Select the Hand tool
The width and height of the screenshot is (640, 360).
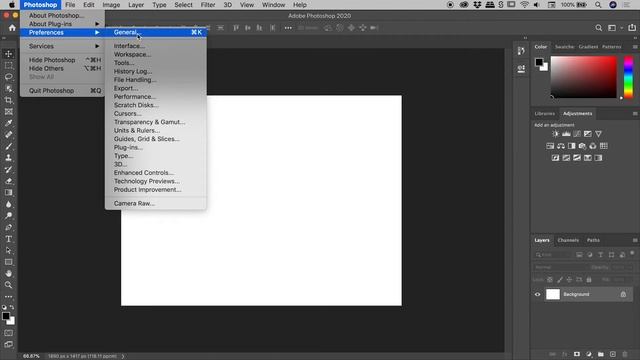pyautogui.click(x=9, y=273)
